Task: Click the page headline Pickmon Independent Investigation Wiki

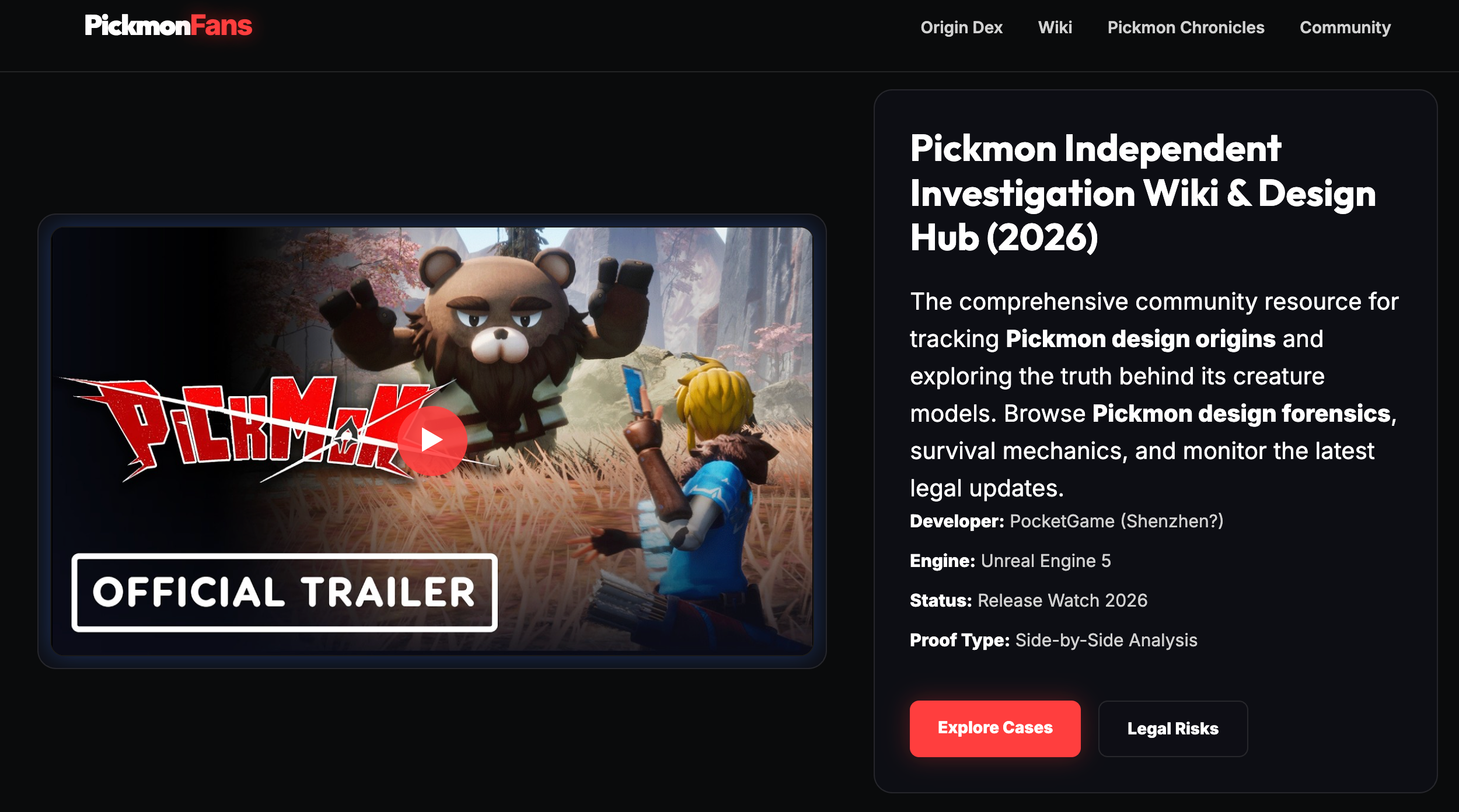Action: pos(1143,192)
